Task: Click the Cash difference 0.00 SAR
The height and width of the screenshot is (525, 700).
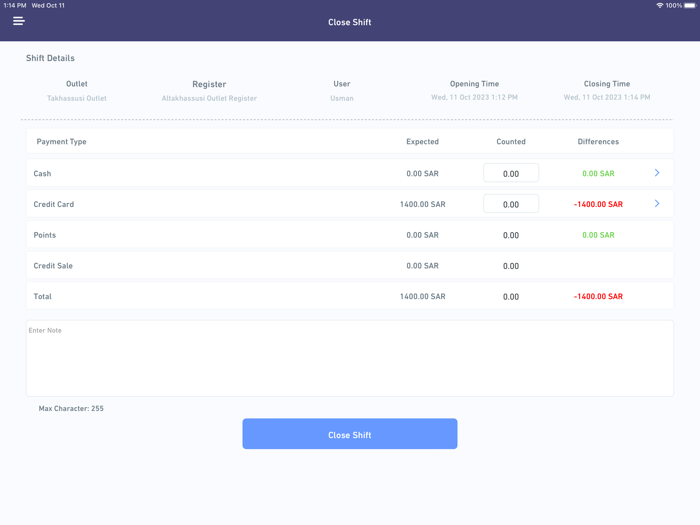Action: click(598, 174)
